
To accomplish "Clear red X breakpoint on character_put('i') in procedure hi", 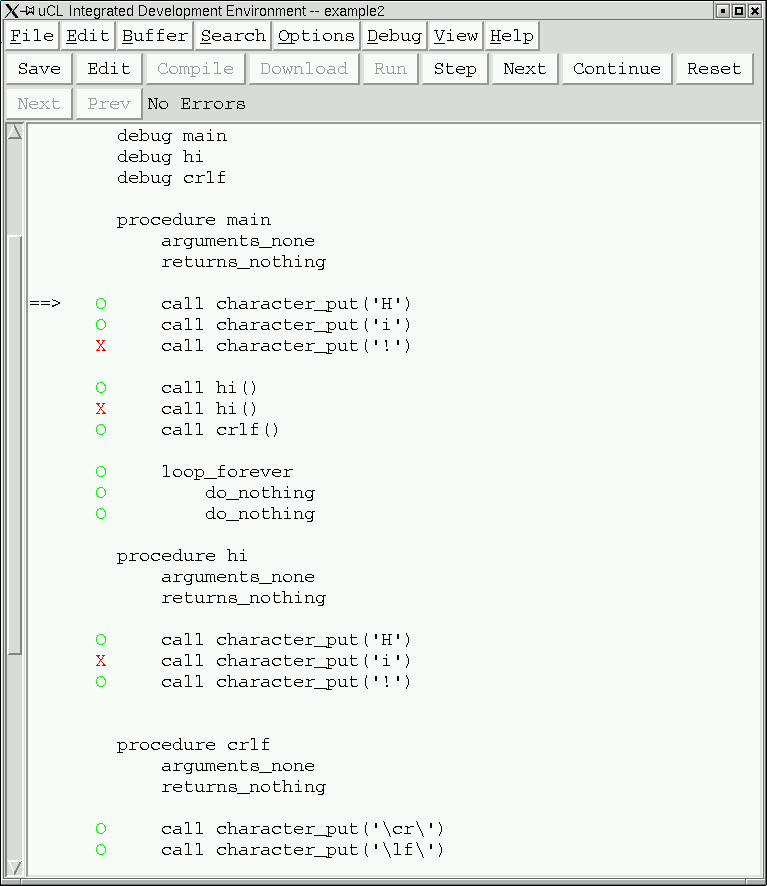I will pyautogui.click(x=101, y=661).
